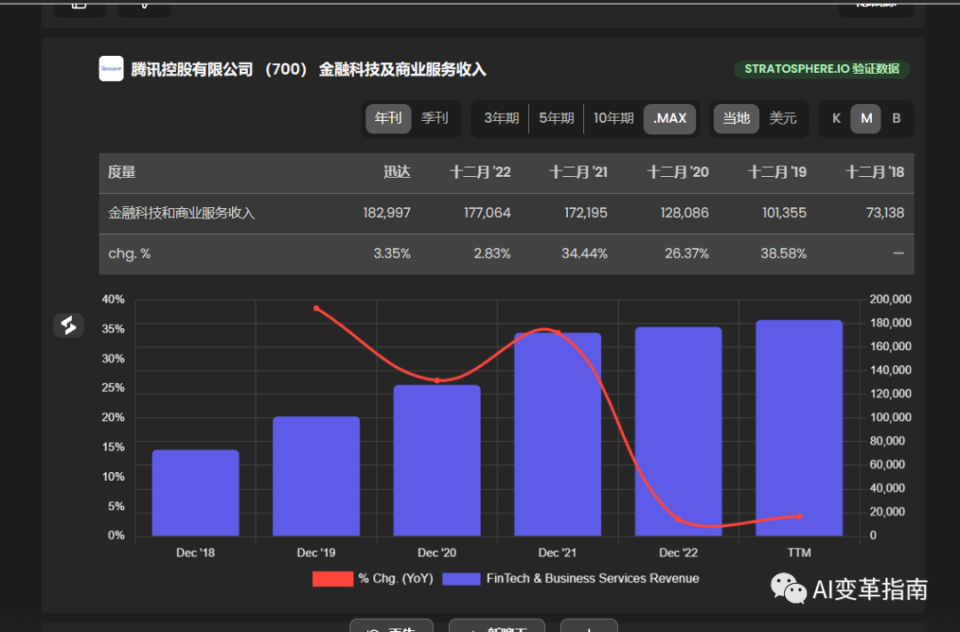Click the STRATOSPHERE.IO 验证数据 badge
This screenshot has width=960, height=632.
822,69
